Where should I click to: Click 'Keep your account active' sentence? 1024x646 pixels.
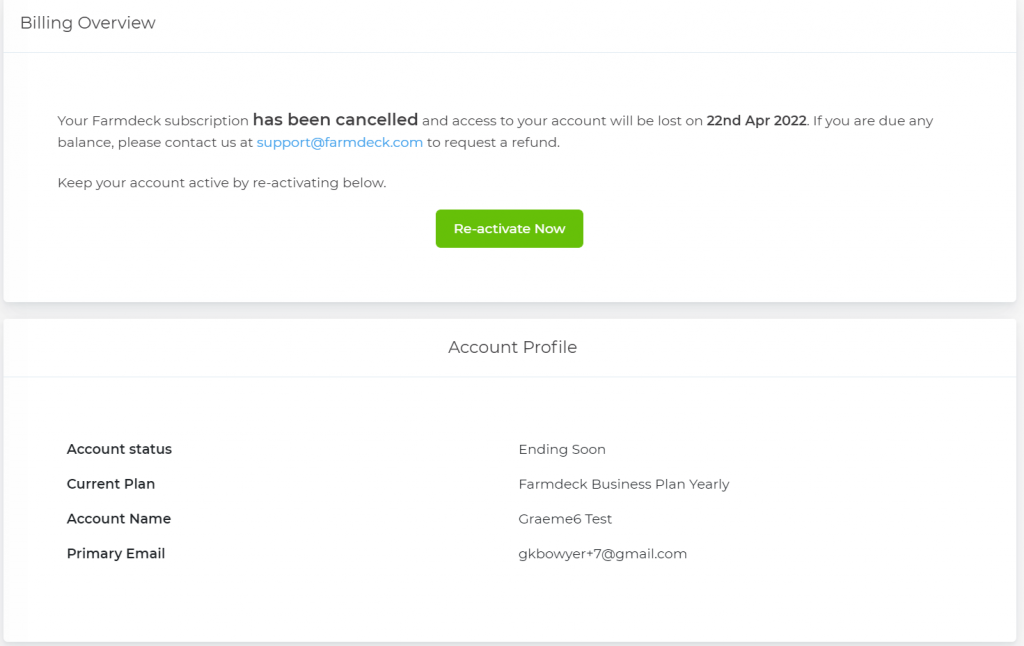point(221,183)
